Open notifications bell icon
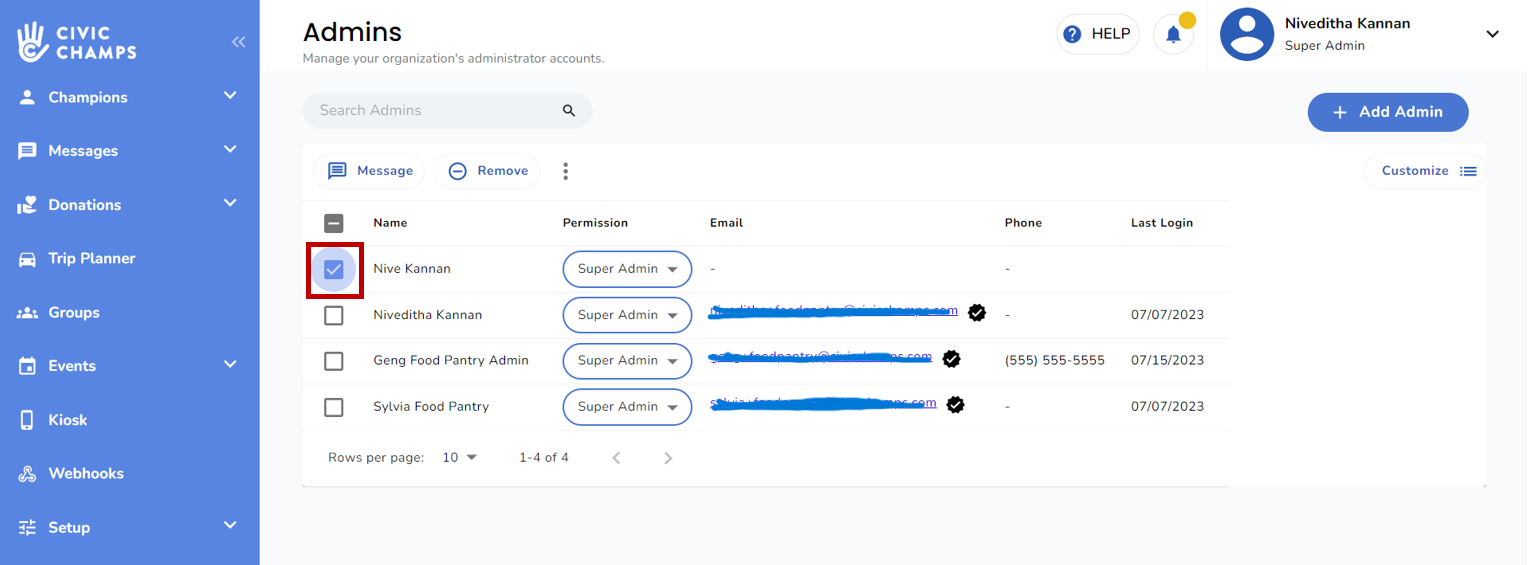The height and width of the screenshot is (565, 1536). point(1173,35)
